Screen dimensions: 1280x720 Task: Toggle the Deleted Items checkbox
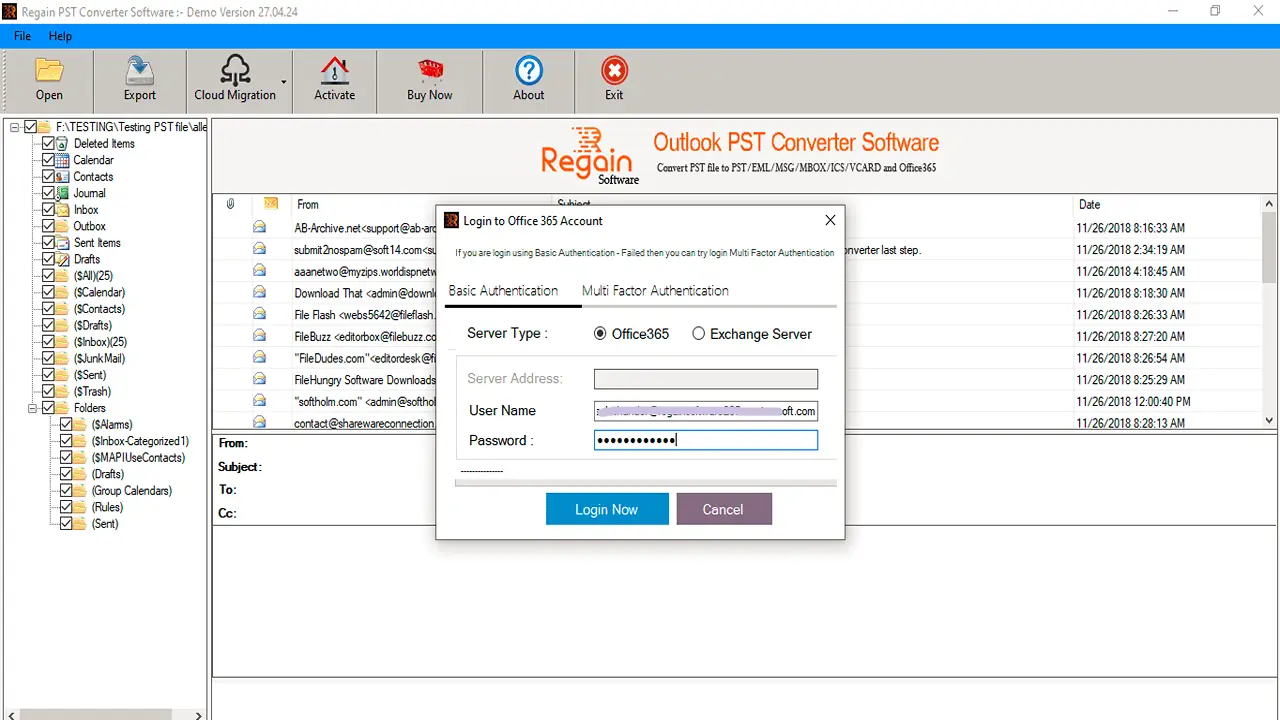coord(48,143)
